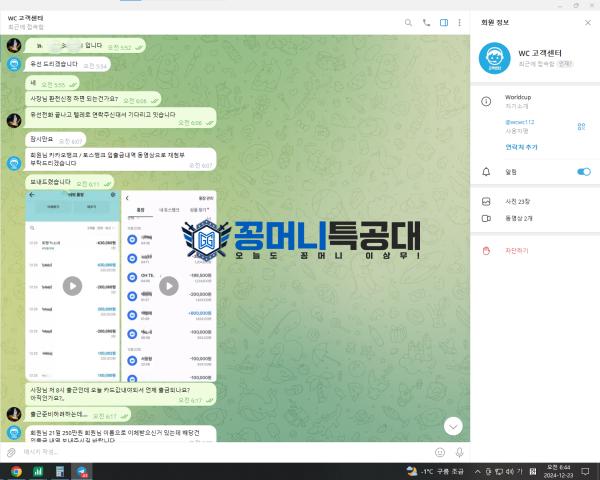Viewport: 600px width, 480px height.
Task: Click the weather widget in taskbar
Action: pos(435,471)
